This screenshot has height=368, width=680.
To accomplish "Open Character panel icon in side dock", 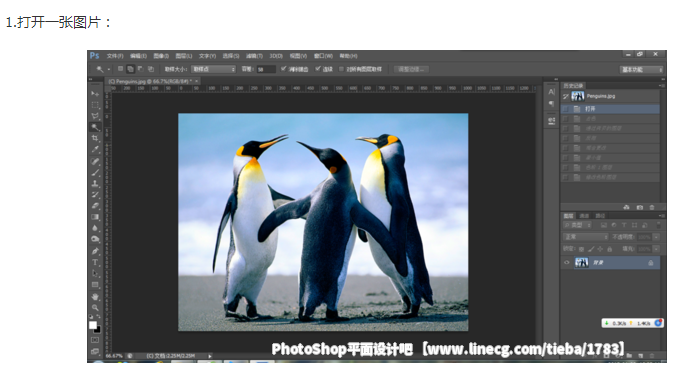I will (x=551, y=92).
